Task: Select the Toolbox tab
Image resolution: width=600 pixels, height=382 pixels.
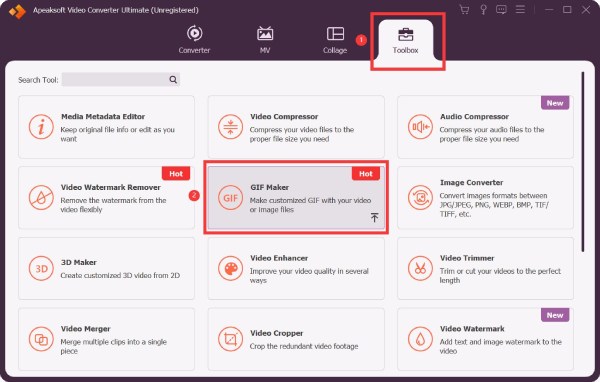Action: pos(405,41)
